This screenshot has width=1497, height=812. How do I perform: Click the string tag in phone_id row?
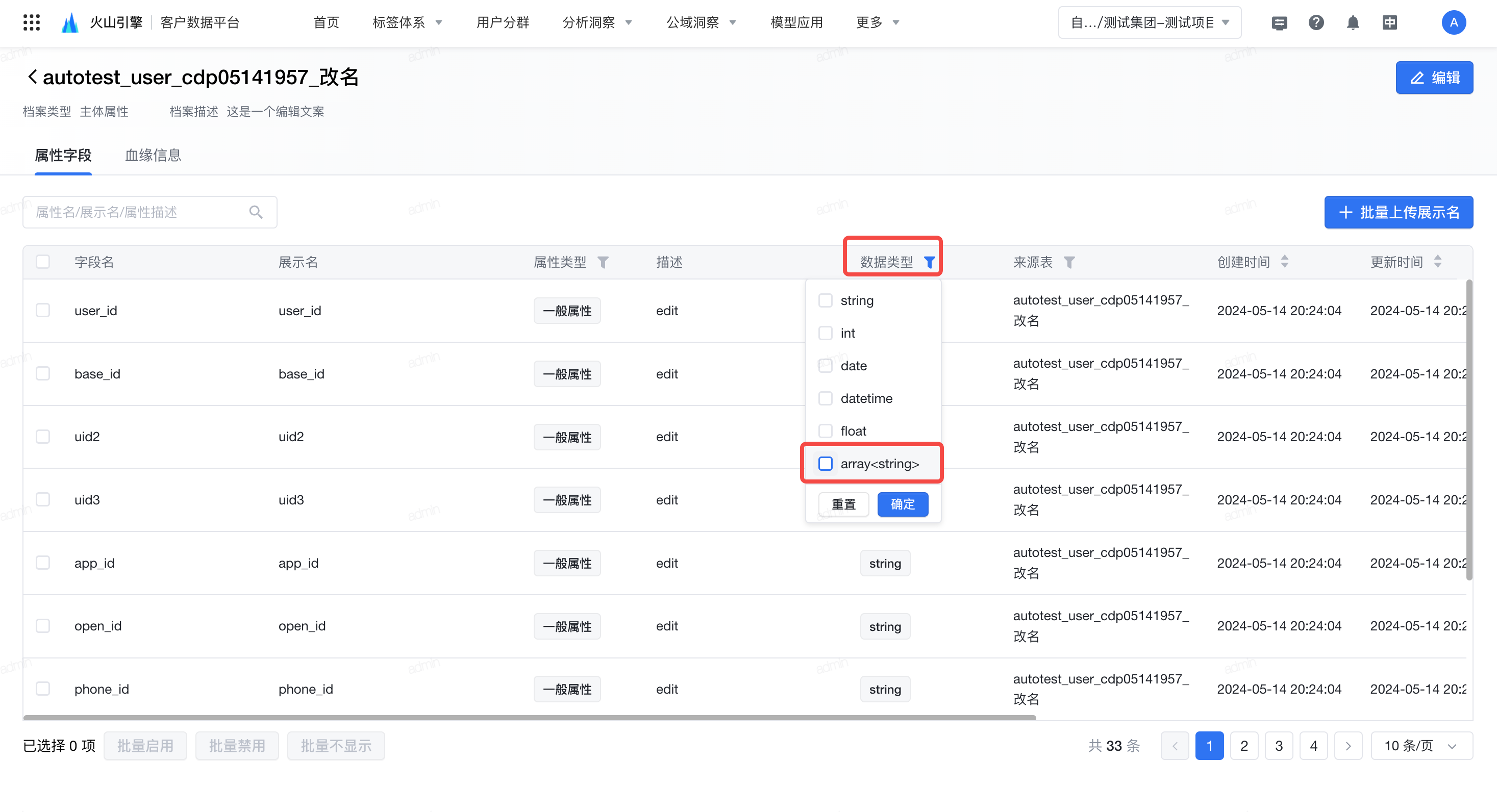(885, 689)
